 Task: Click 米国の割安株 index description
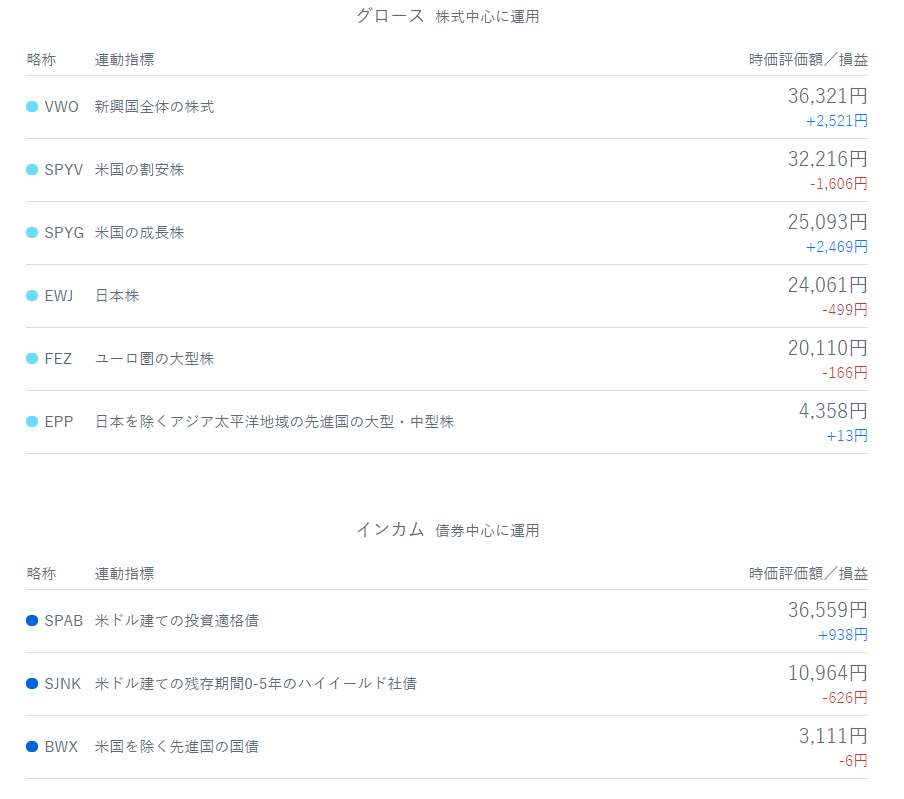point(139,170)
